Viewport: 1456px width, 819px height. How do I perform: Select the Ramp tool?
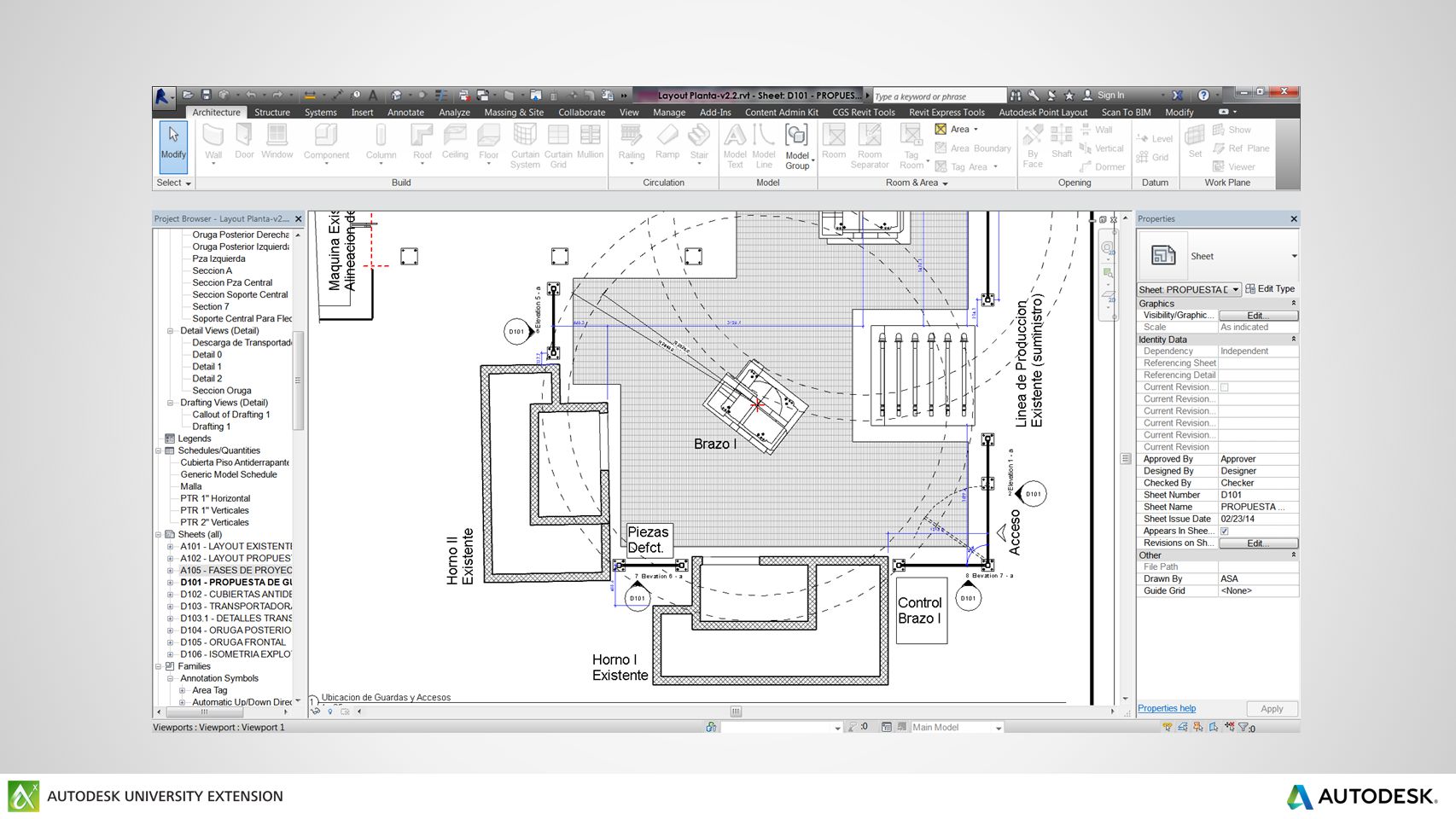pyautogui.click(x=667, y=141)
